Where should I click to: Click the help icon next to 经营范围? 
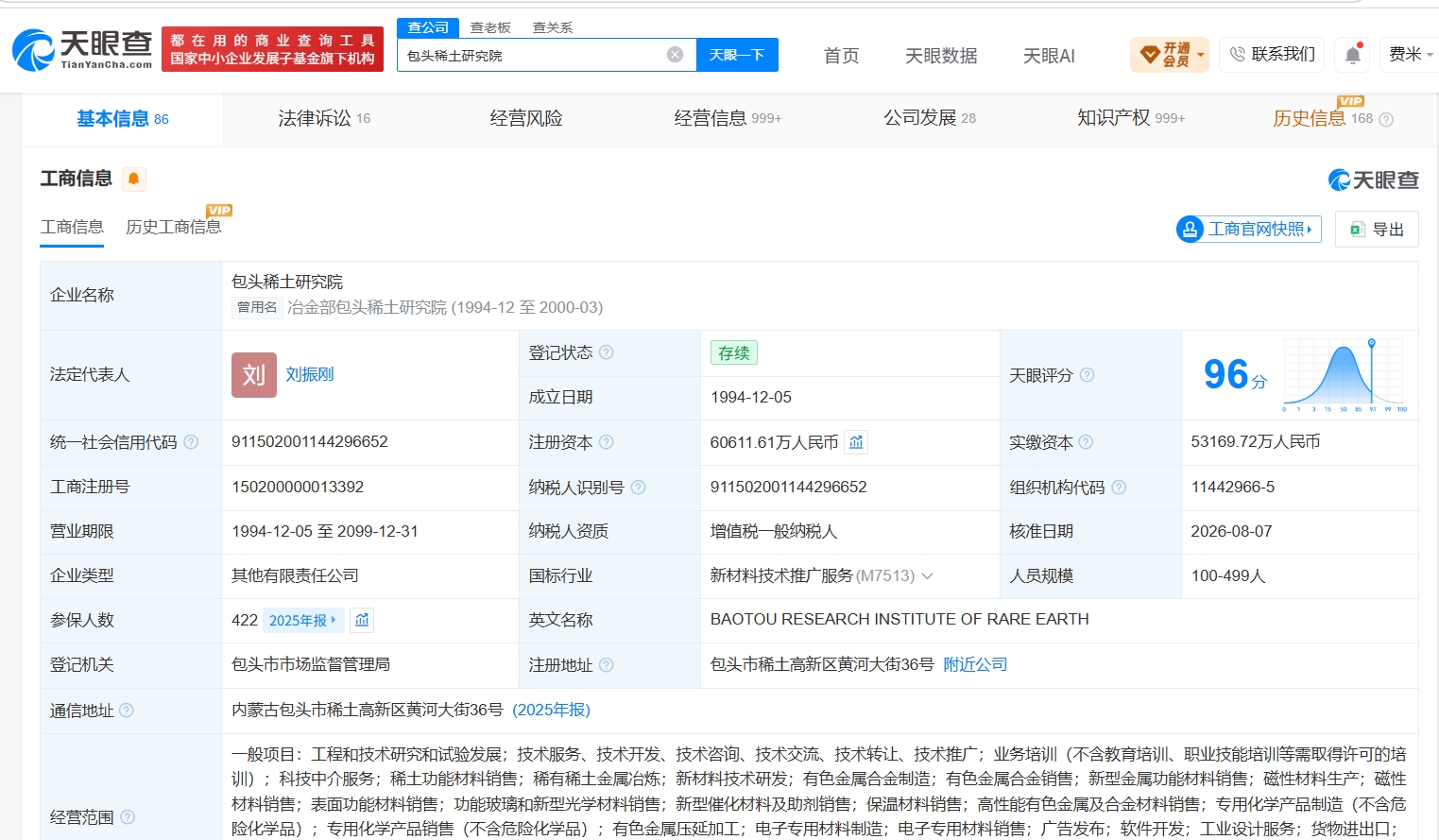pos(128,817)
